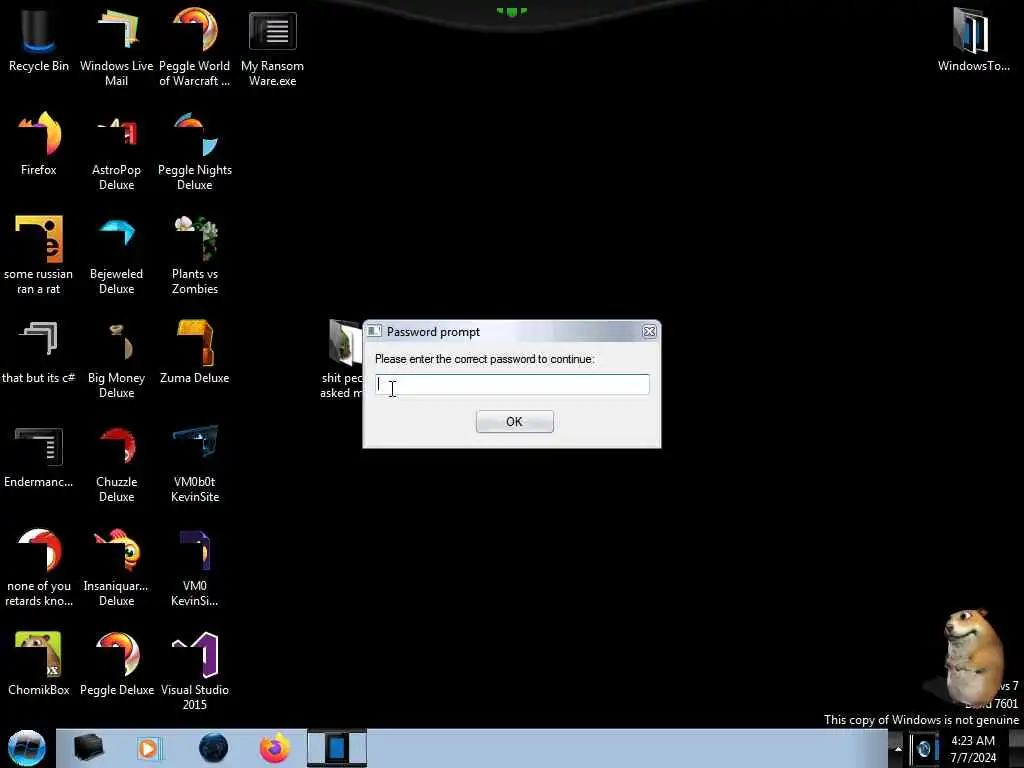The height and width of the screenshot is (768, 1024).
Task: Select Zuma Deluxe desktop icon
Action: 195,353
